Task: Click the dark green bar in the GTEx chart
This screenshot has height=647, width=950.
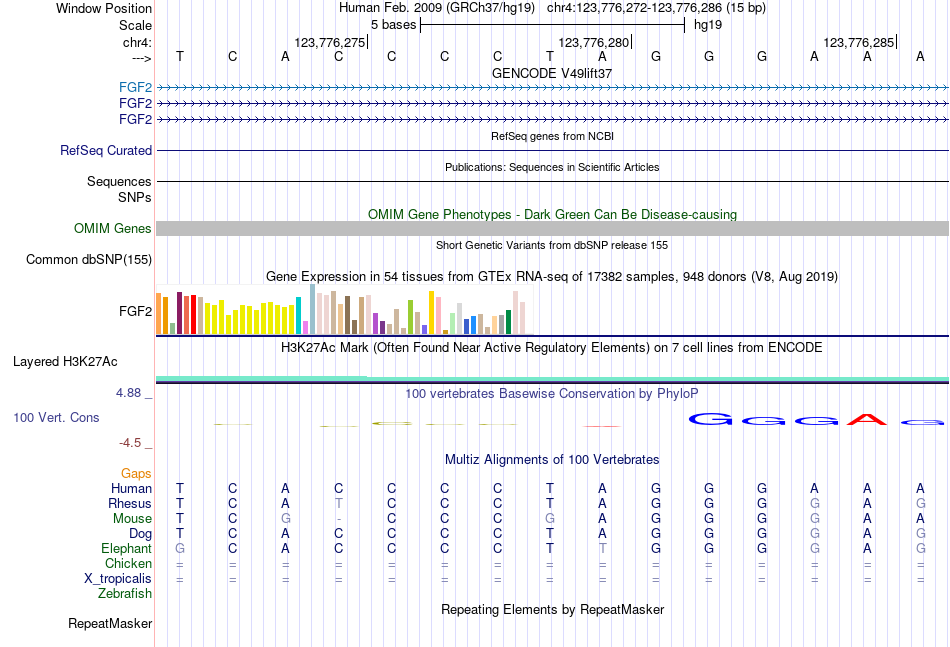Action: [x=508, y=322]
